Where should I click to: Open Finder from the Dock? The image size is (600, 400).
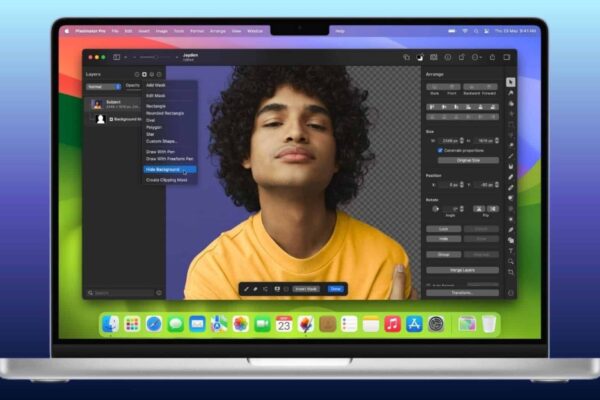tap(110, 324)
